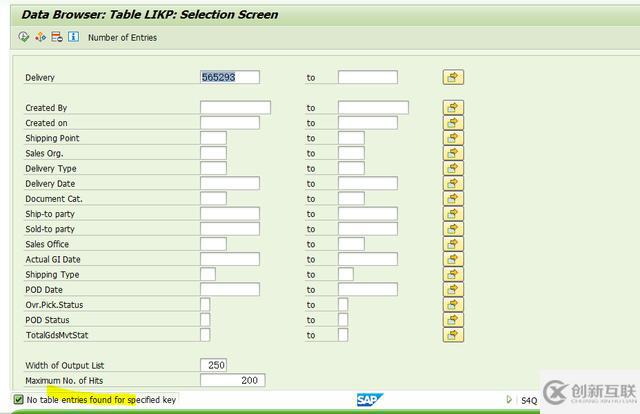Open multiple selection for POD Date
Screen dimensions: 640x414
(453, 289)
